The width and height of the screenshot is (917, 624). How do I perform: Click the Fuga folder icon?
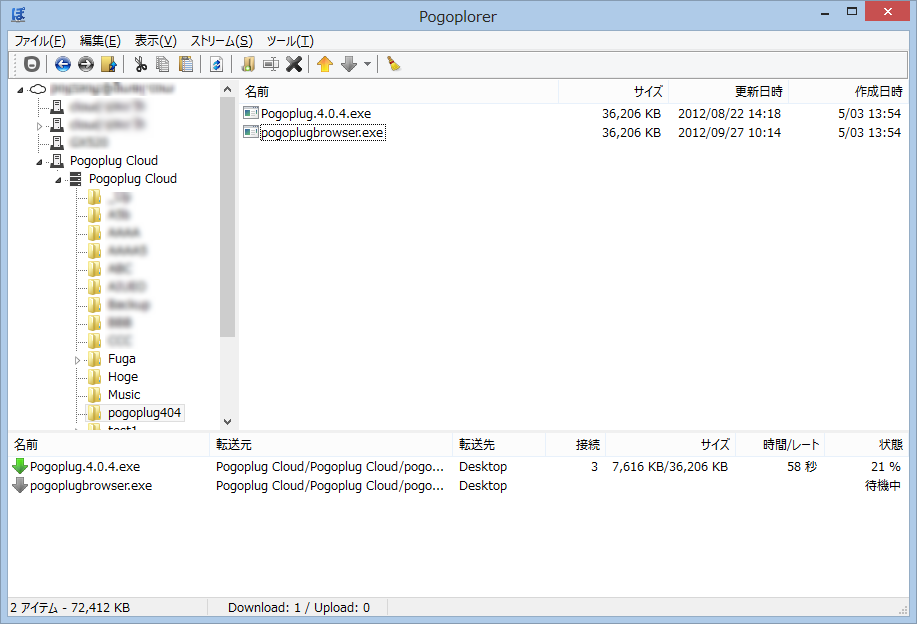point(94,358)
